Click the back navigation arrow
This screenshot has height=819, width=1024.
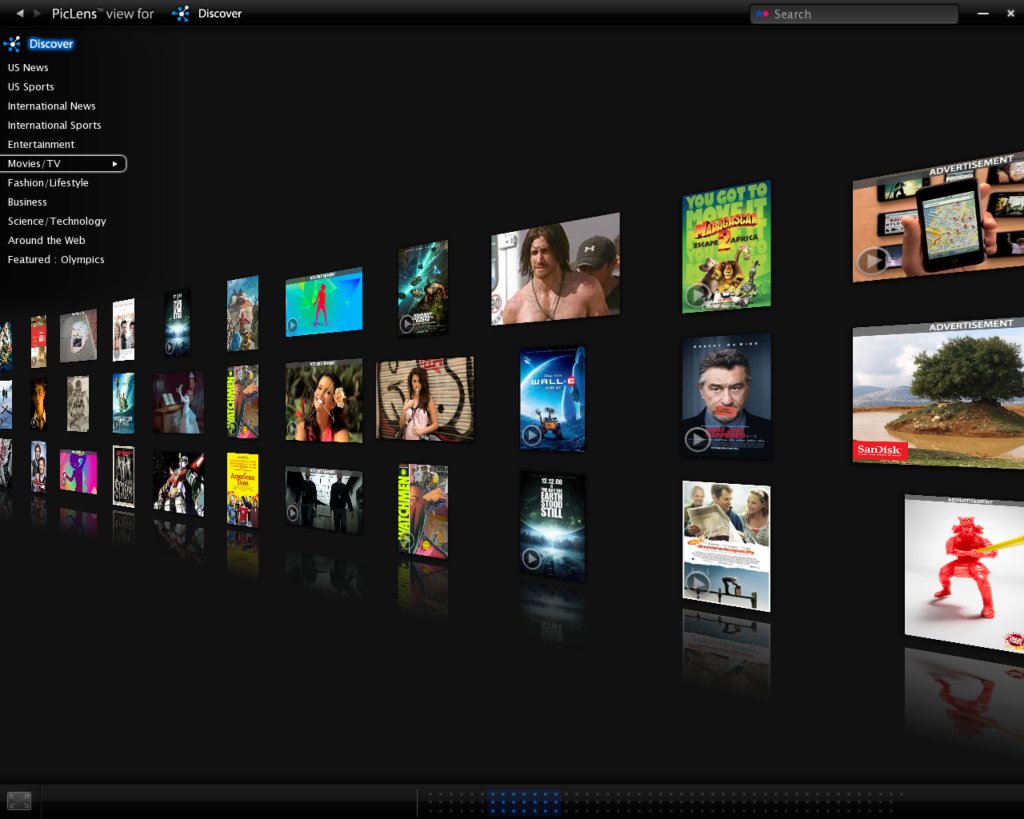click(20, 13)
